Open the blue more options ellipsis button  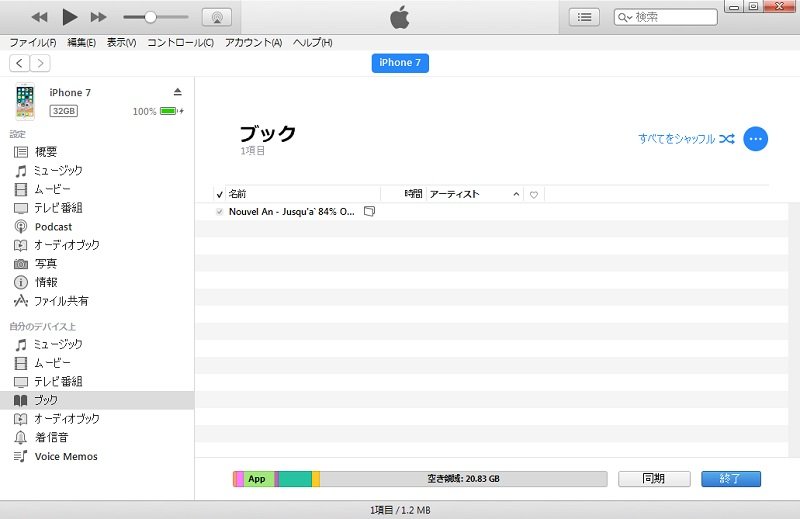coord(756,139)
